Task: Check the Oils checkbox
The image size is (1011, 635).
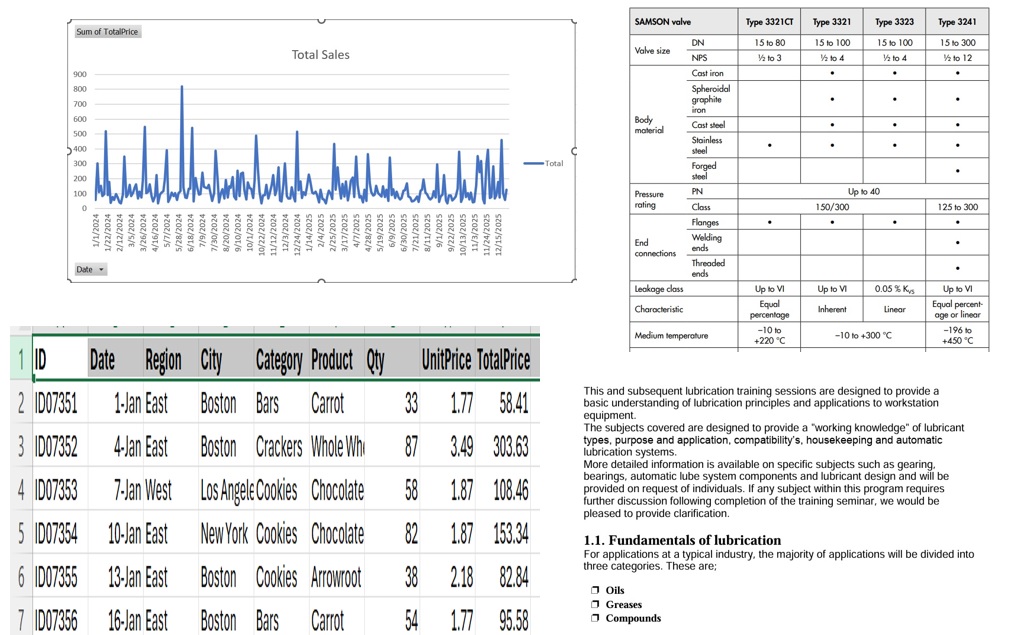Action: [594, 590]
